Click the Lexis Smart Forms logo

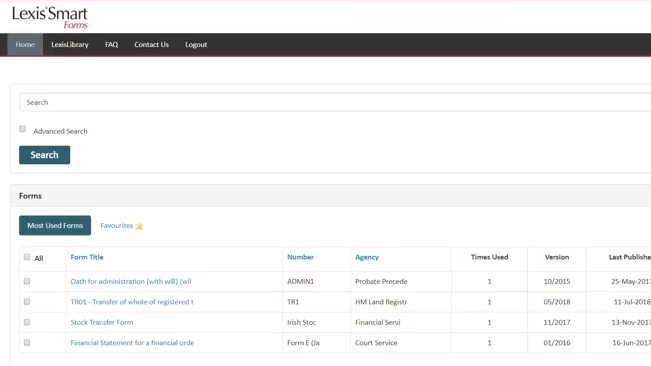(x=50, y=18)
